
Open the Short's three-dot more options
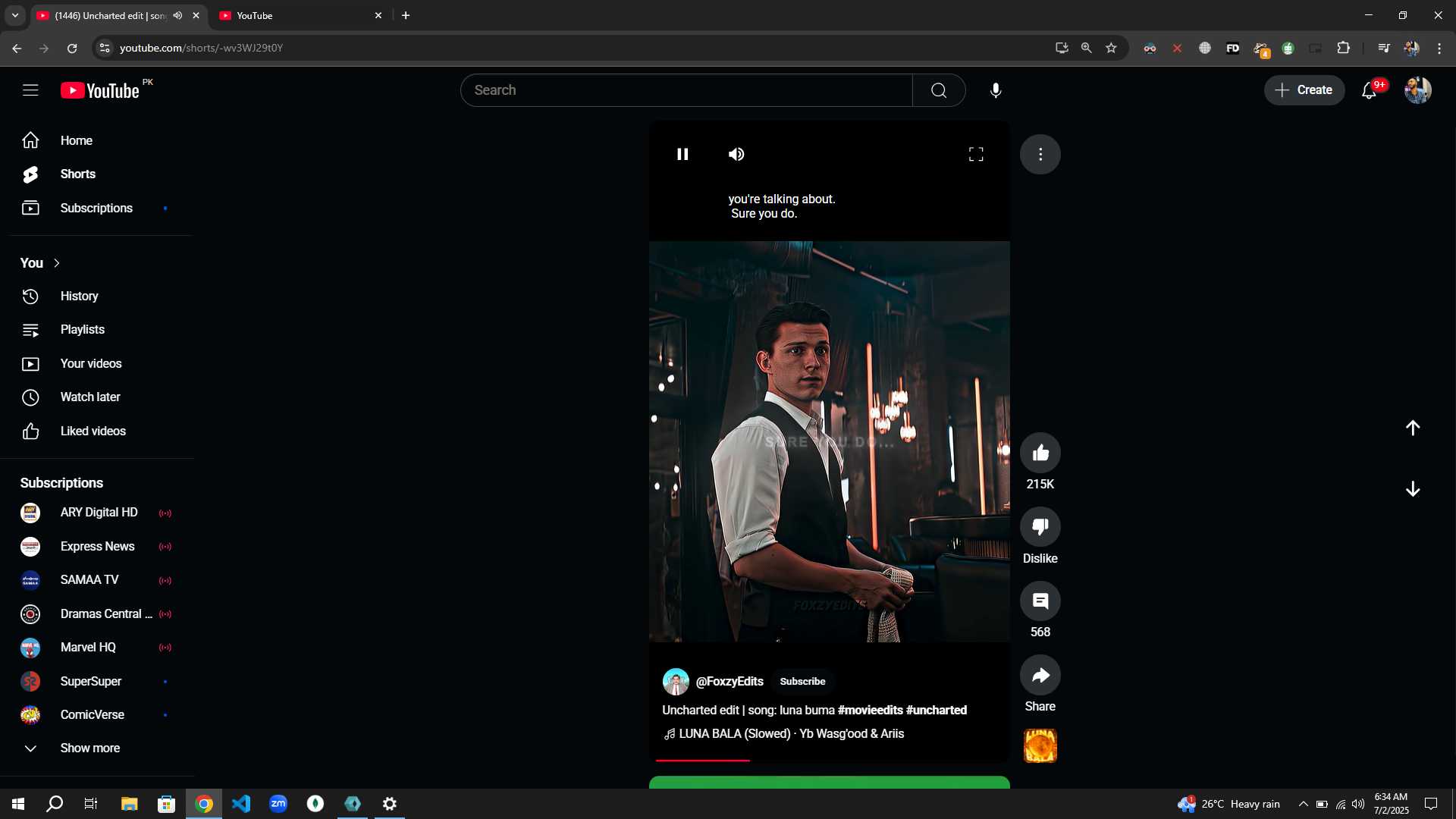(1040, 154)
